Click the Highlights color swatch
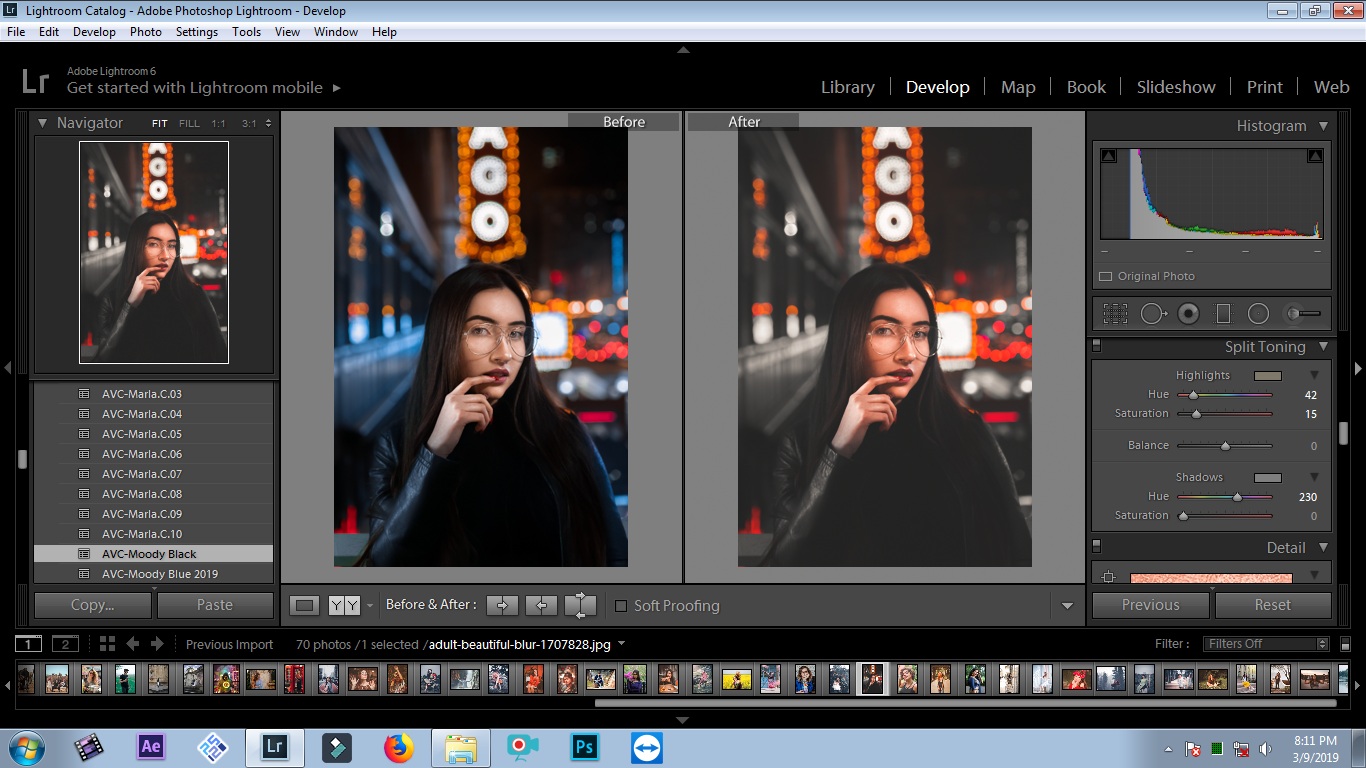This screenshot has height=768, width=1366. 1267,376
